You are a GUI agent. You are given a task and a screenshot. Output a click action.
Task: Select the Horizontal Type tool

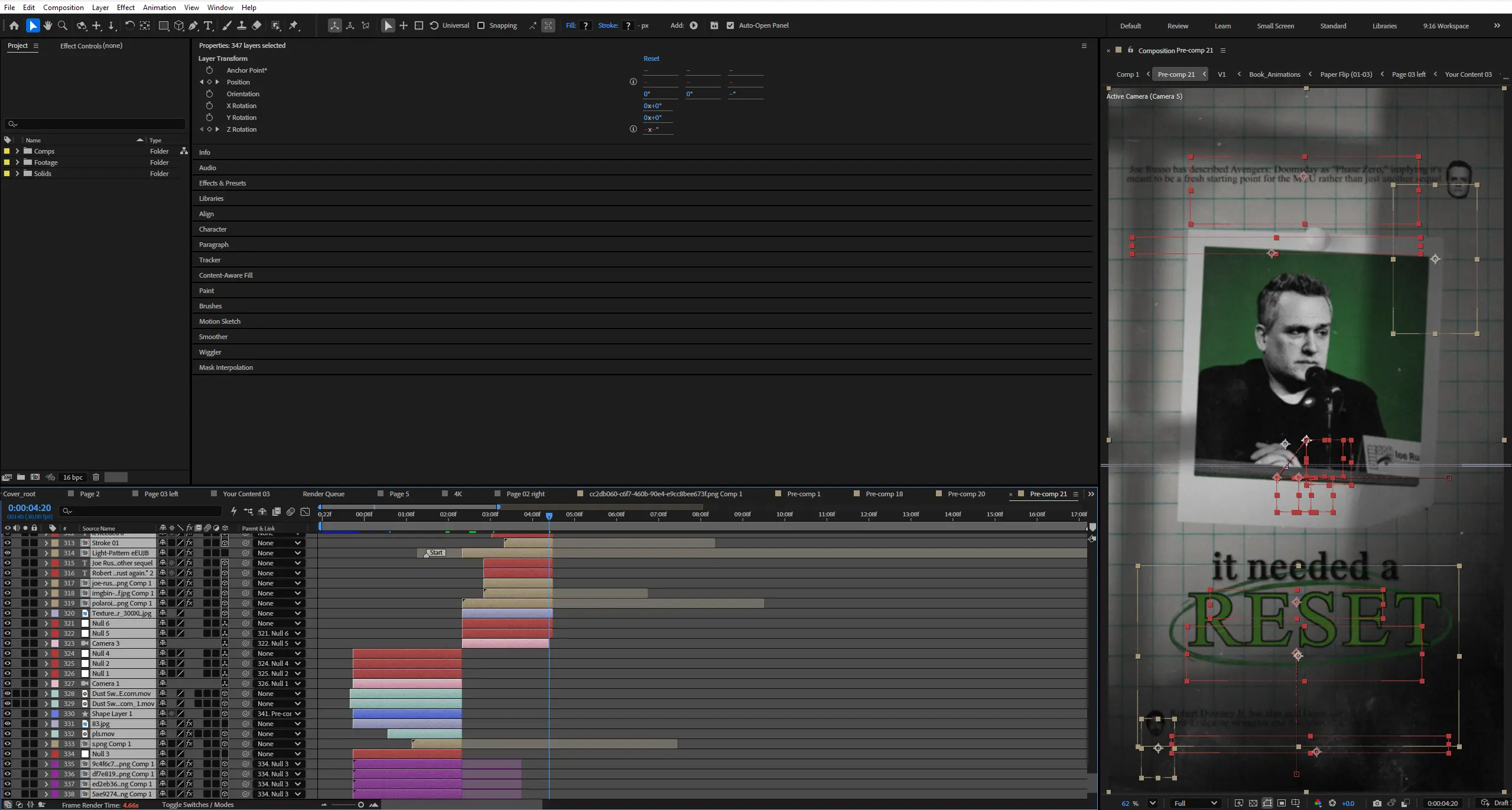(x=209, y=25)
